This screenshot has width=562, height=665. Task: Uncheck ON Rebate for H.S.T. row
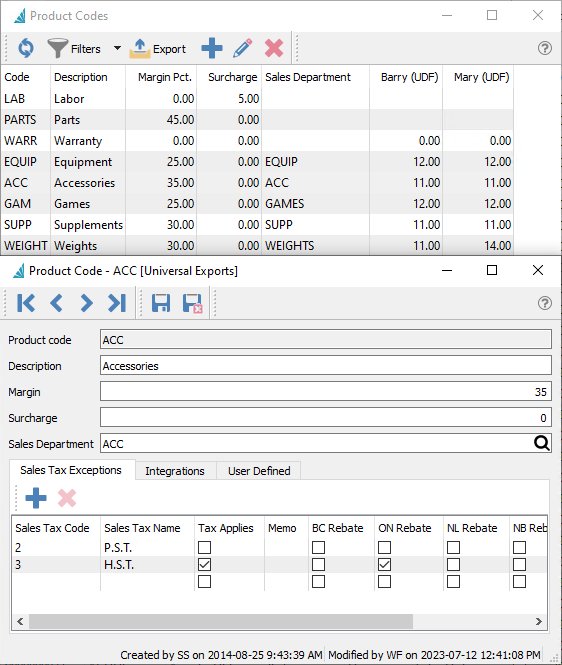pyautogui.click(x=384, y=564)
